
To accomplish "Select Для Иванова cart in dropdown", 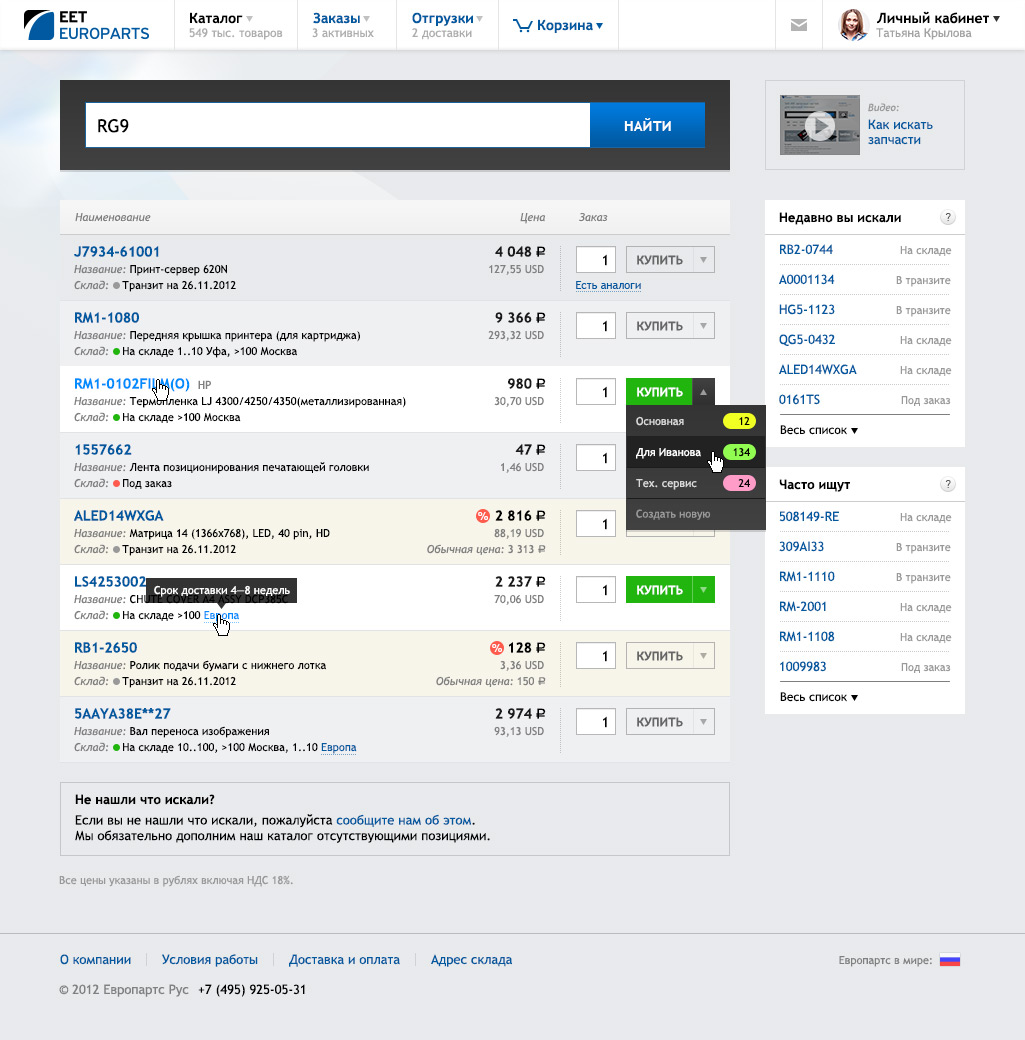I will tap(668, 453).
